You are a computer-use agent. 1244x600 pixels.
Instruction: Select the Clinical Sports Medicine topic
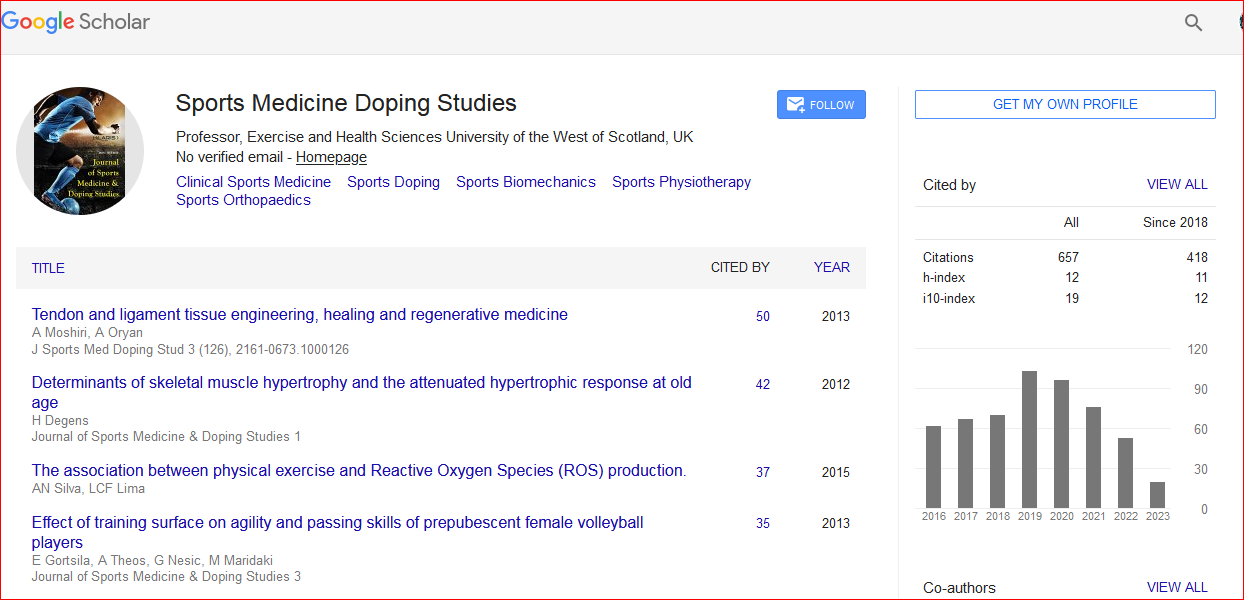(253, 182)
